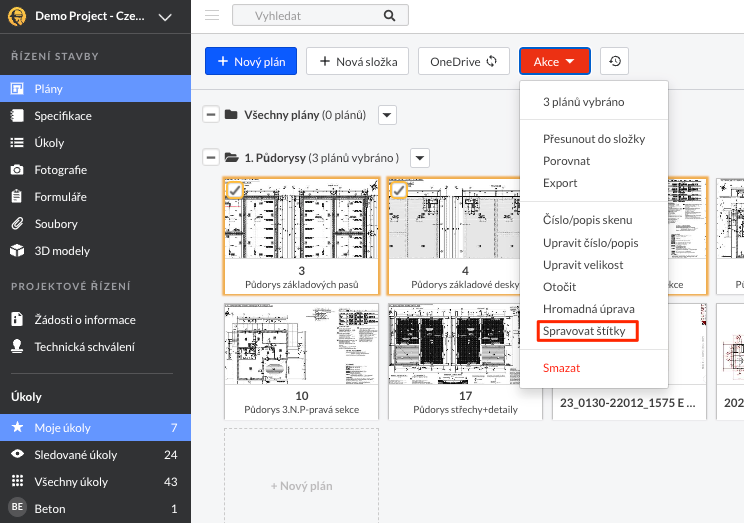Viewport: 744px width, 523px height.
Task: Click the Soubory paperclip icon
Action: [x=17, y=224]
